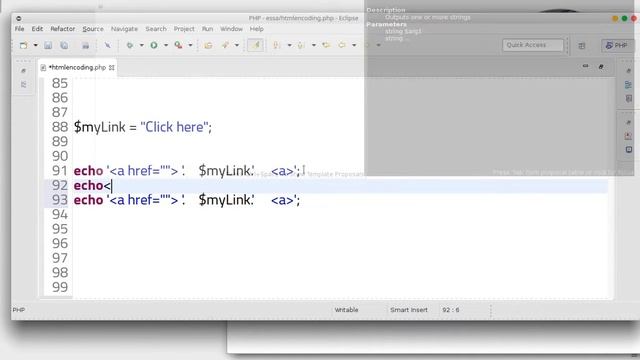Click the green Run icon
The height and width of the screenshot is (360, 640).
point(154,45)
